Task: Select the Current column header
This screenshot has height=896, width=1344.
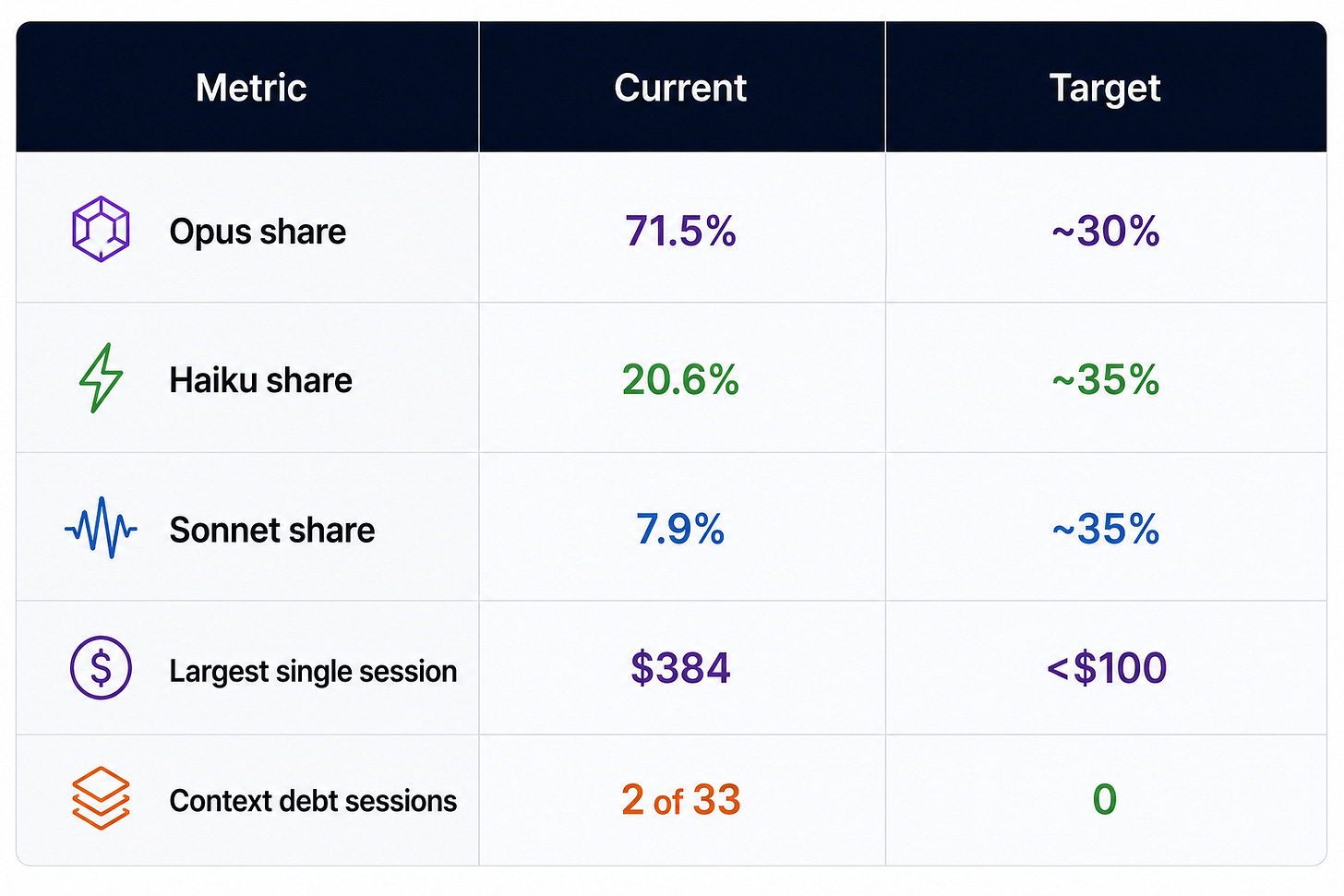Action: pyautogui.click(x=680, y=88)
